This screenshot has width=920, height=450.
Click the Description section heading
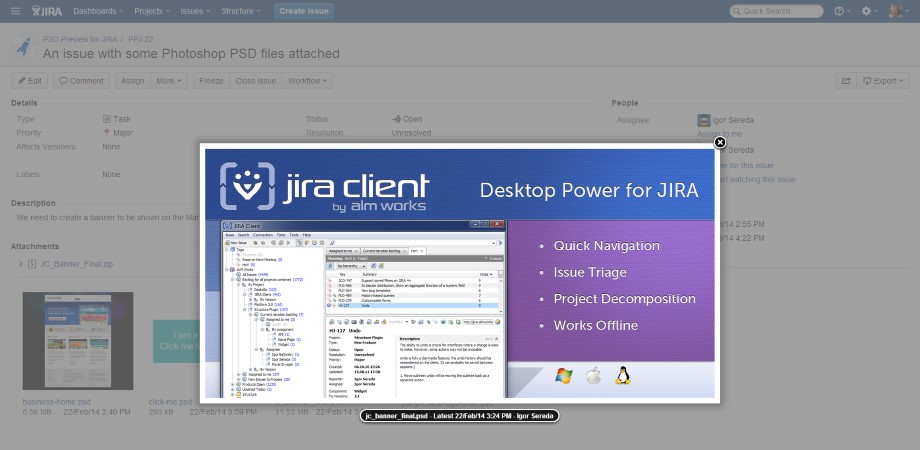pos(33,203)
